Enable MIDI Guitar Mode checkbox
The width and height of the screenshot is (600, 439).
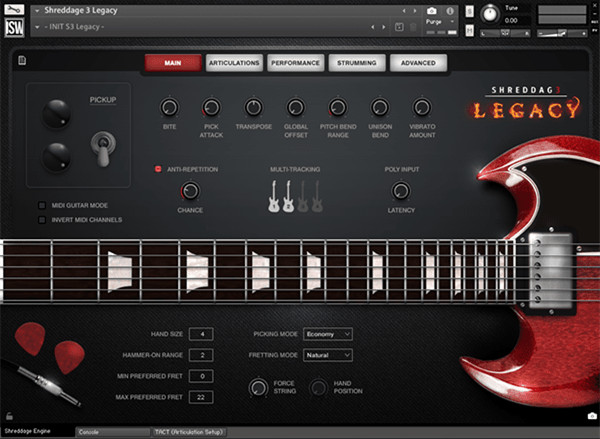[42, 205]
